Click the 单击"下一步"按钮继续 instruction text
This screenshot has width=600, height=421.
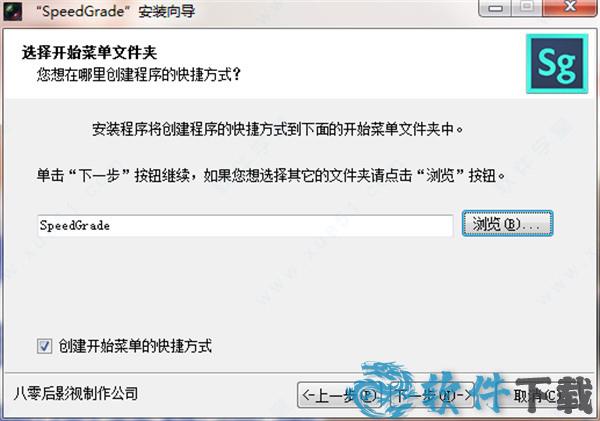point(271,176)
